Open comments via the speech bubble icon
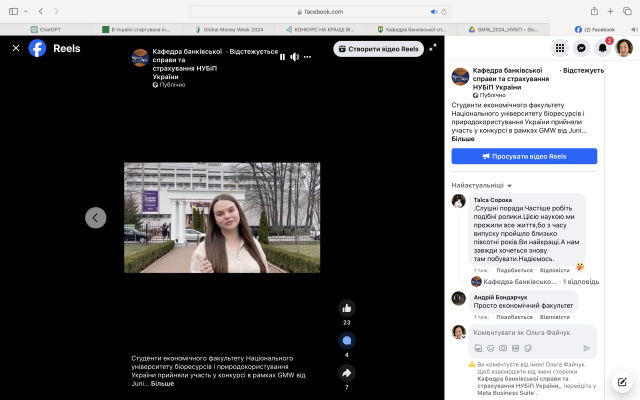Screen dimensions: 640x400 click(x=347, y=340)
